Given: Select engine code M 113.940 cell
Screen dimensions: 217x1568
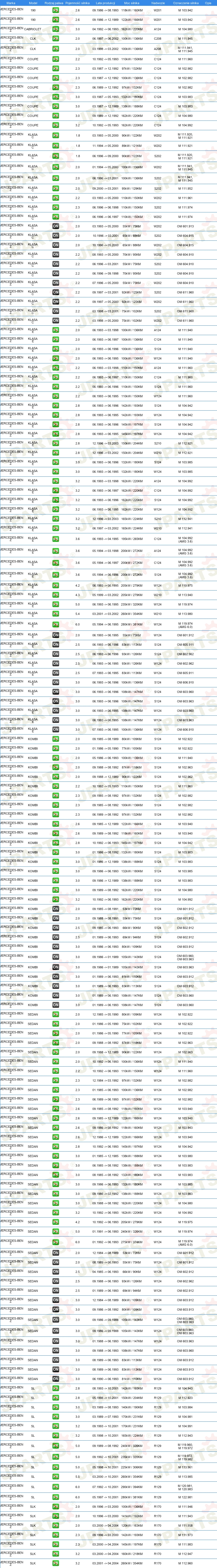Looking at the screenshot, I should click(x=185, y=595).
